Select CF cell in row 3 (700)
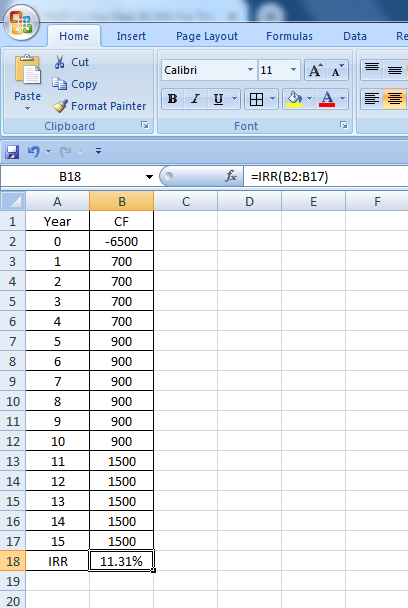The image size is (408, 608). [121, 261]
